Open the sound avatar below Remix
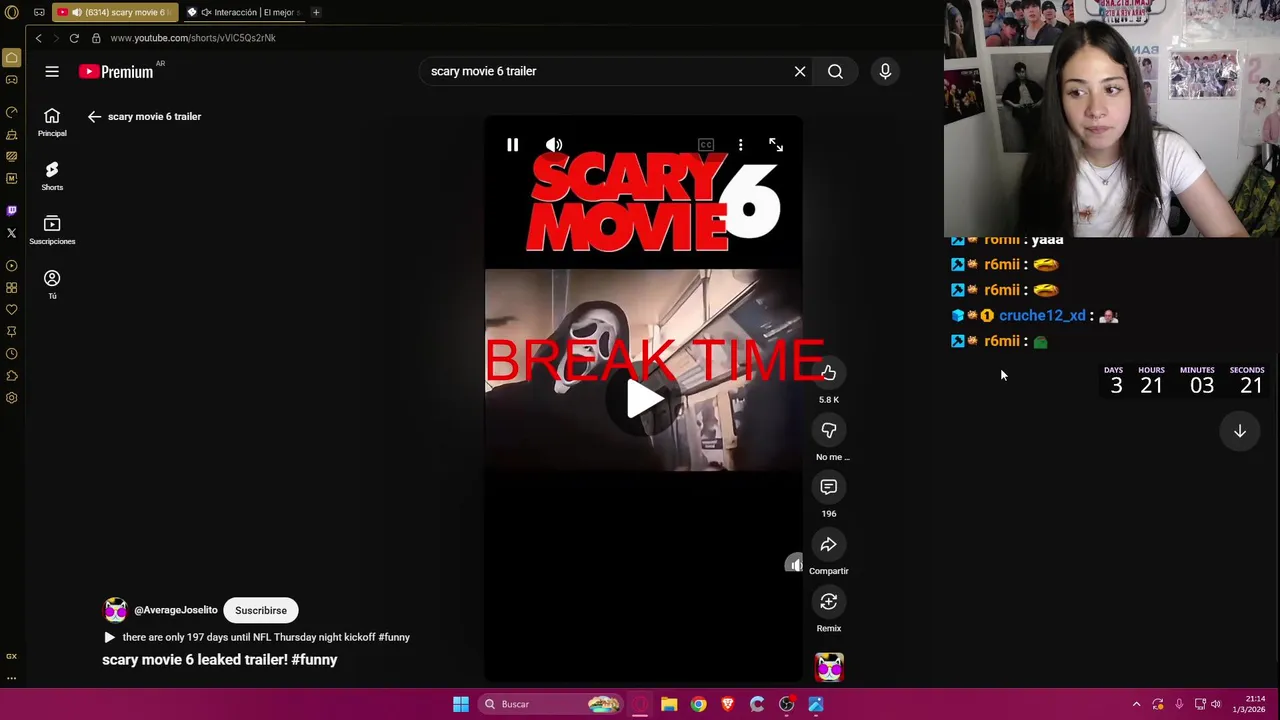This screenshot has height=720, width=1280. 829,667
